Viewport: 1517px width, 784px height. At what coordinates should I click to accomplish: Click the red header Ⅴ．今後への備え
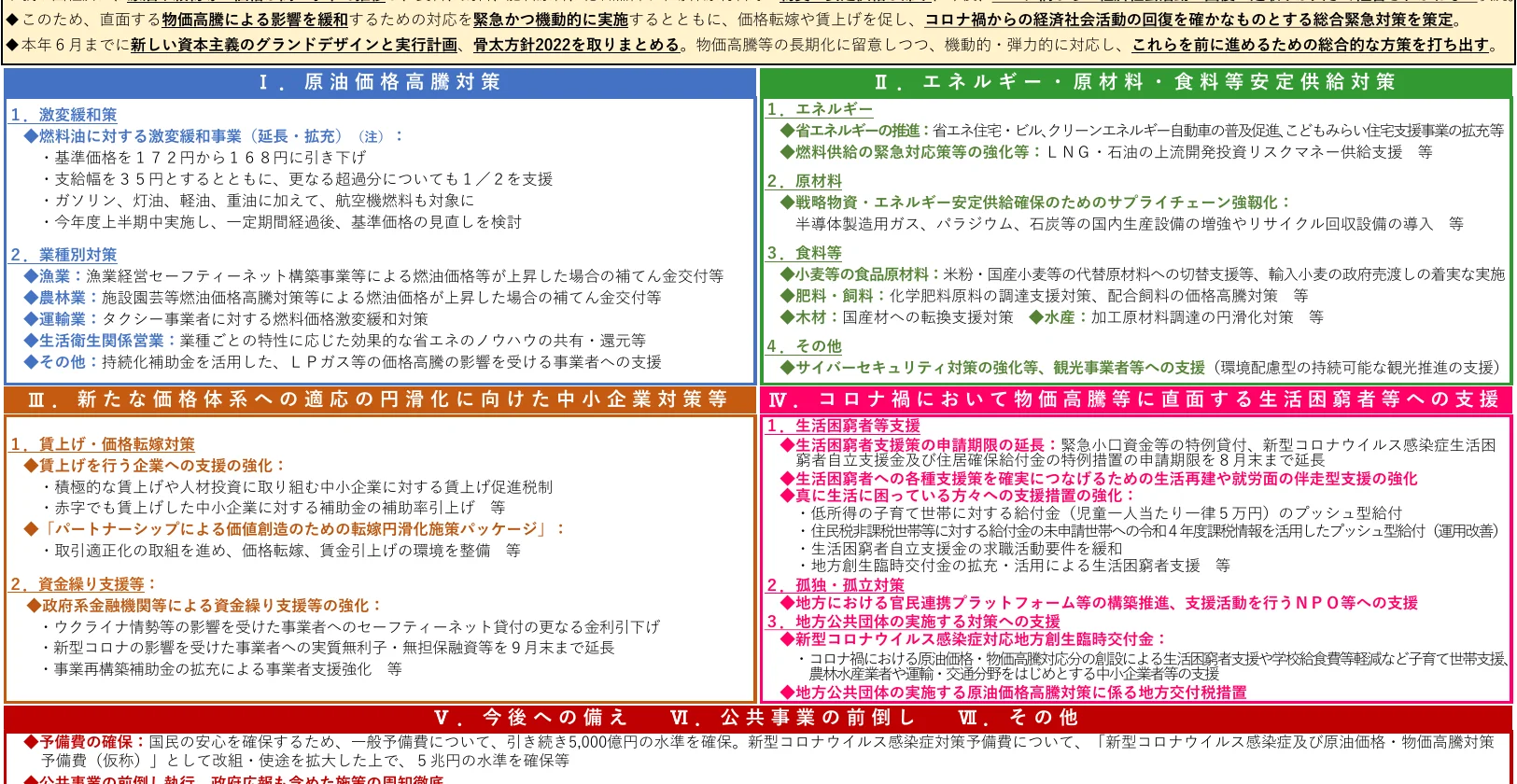click(531, 718)
